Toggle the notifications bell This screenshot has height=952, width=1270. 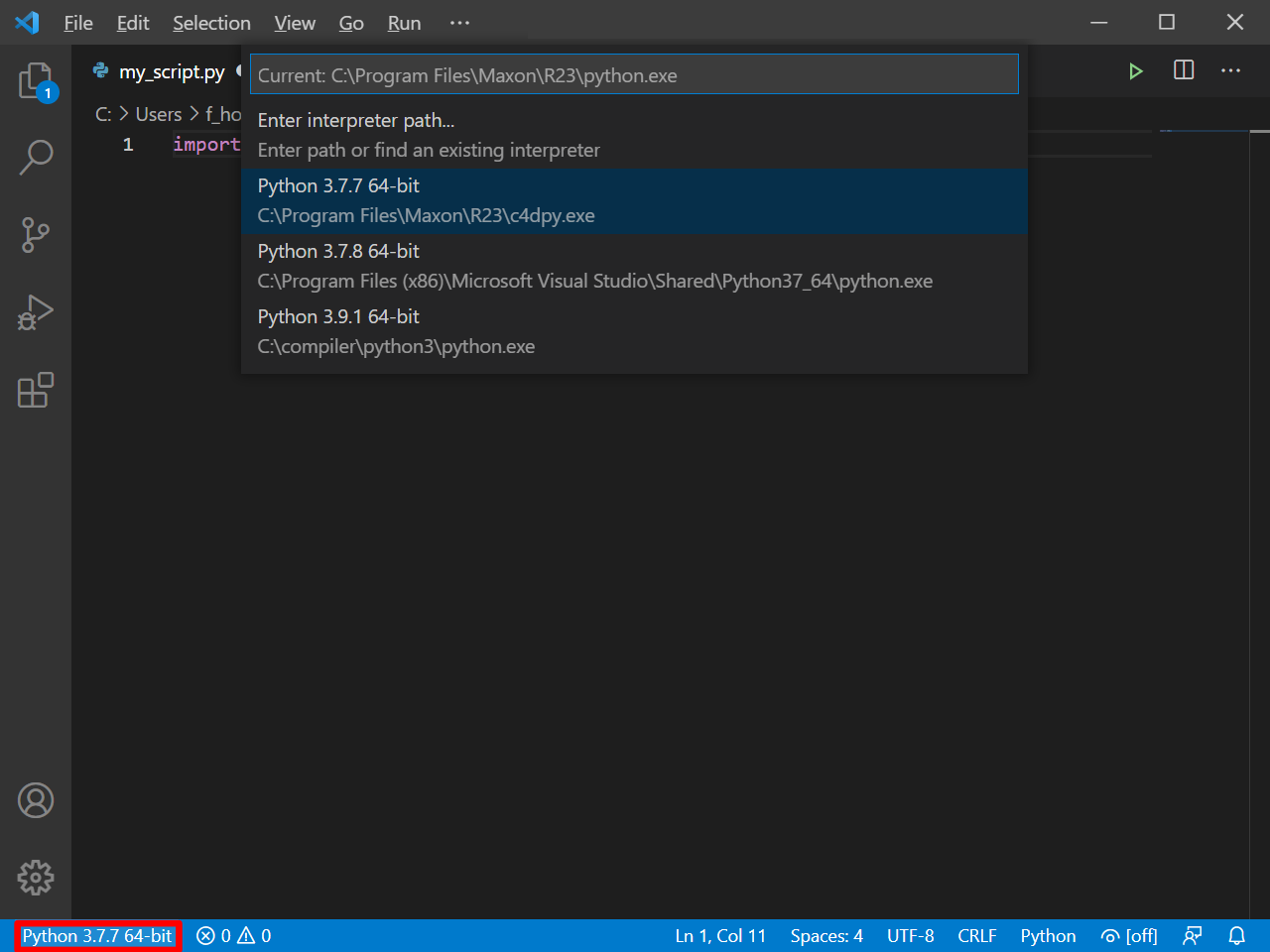click(1236, 935)
